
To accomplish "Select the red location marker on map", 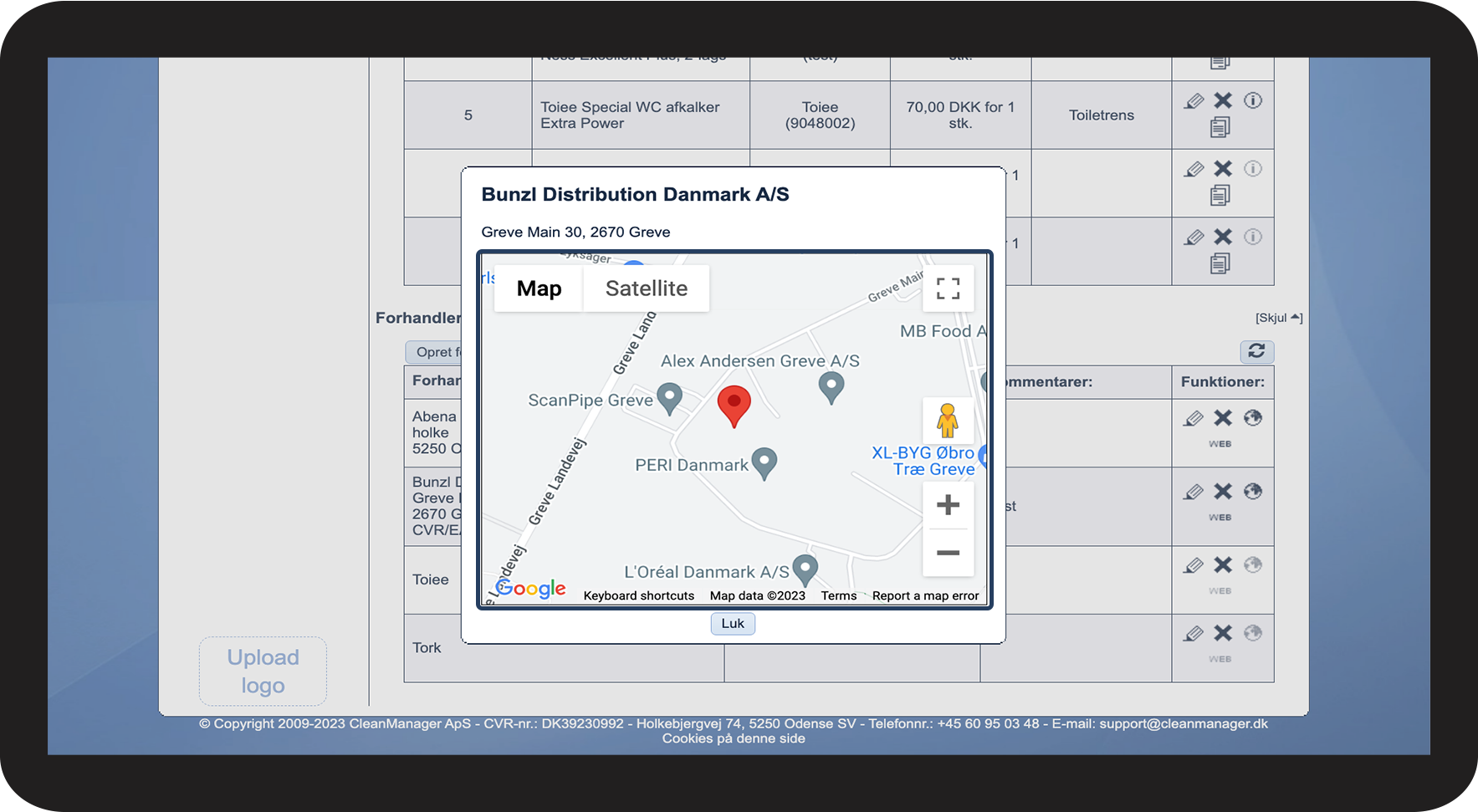I will [x=734, y=405].
